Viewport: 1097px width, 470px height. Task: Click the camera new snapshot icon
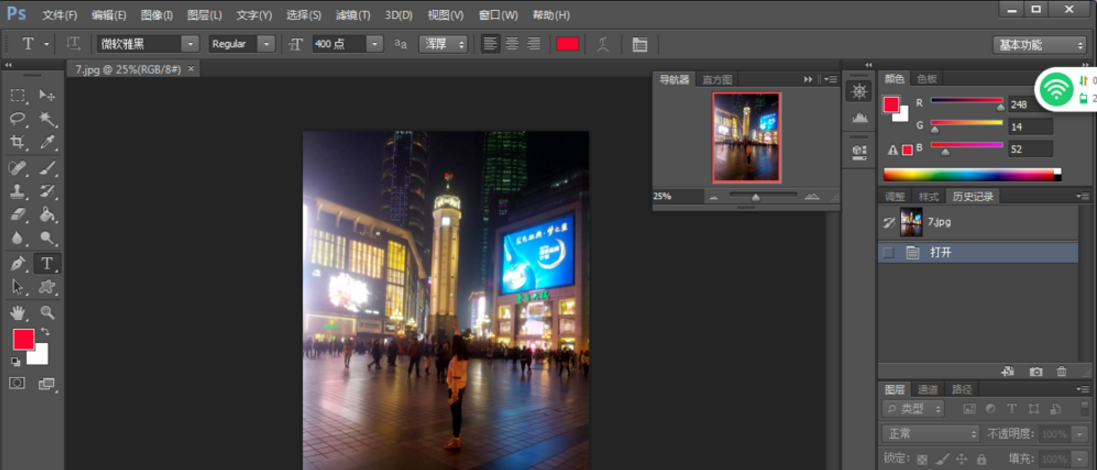[x=1036, y=372]
